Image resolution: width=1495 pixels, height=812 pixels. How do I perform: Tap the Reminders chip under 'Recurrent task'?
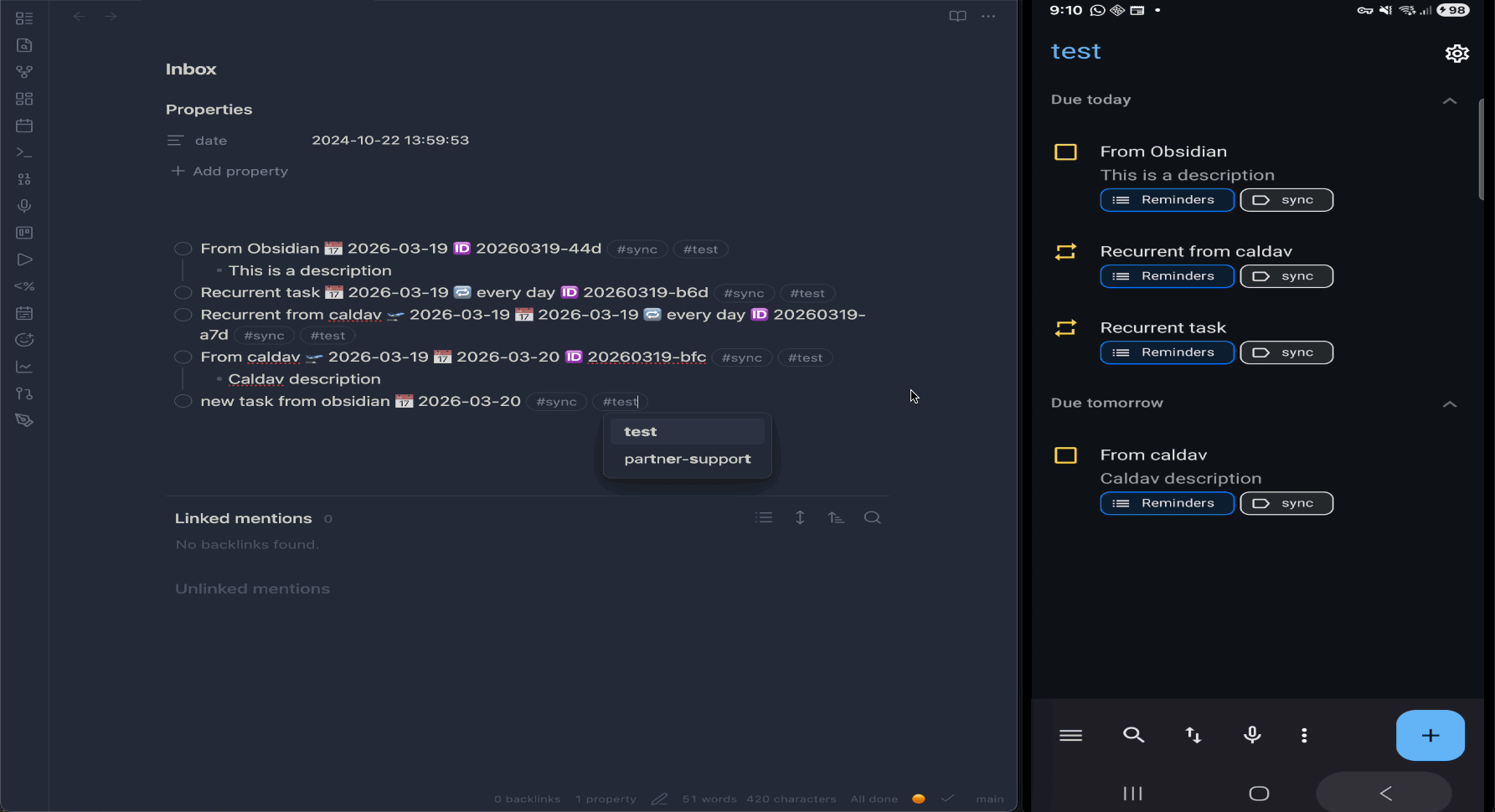pyautogui.click(x=1166, y=352)
